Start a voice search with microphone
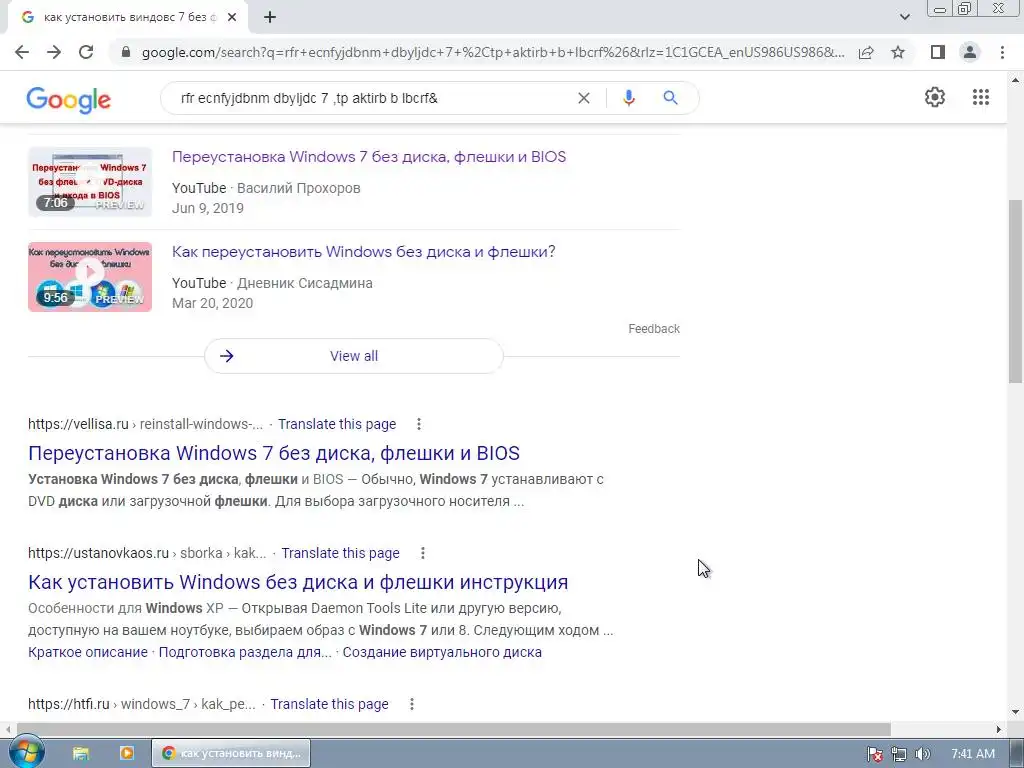This screenshot has height=768, width=1024. tap(629, 98)
